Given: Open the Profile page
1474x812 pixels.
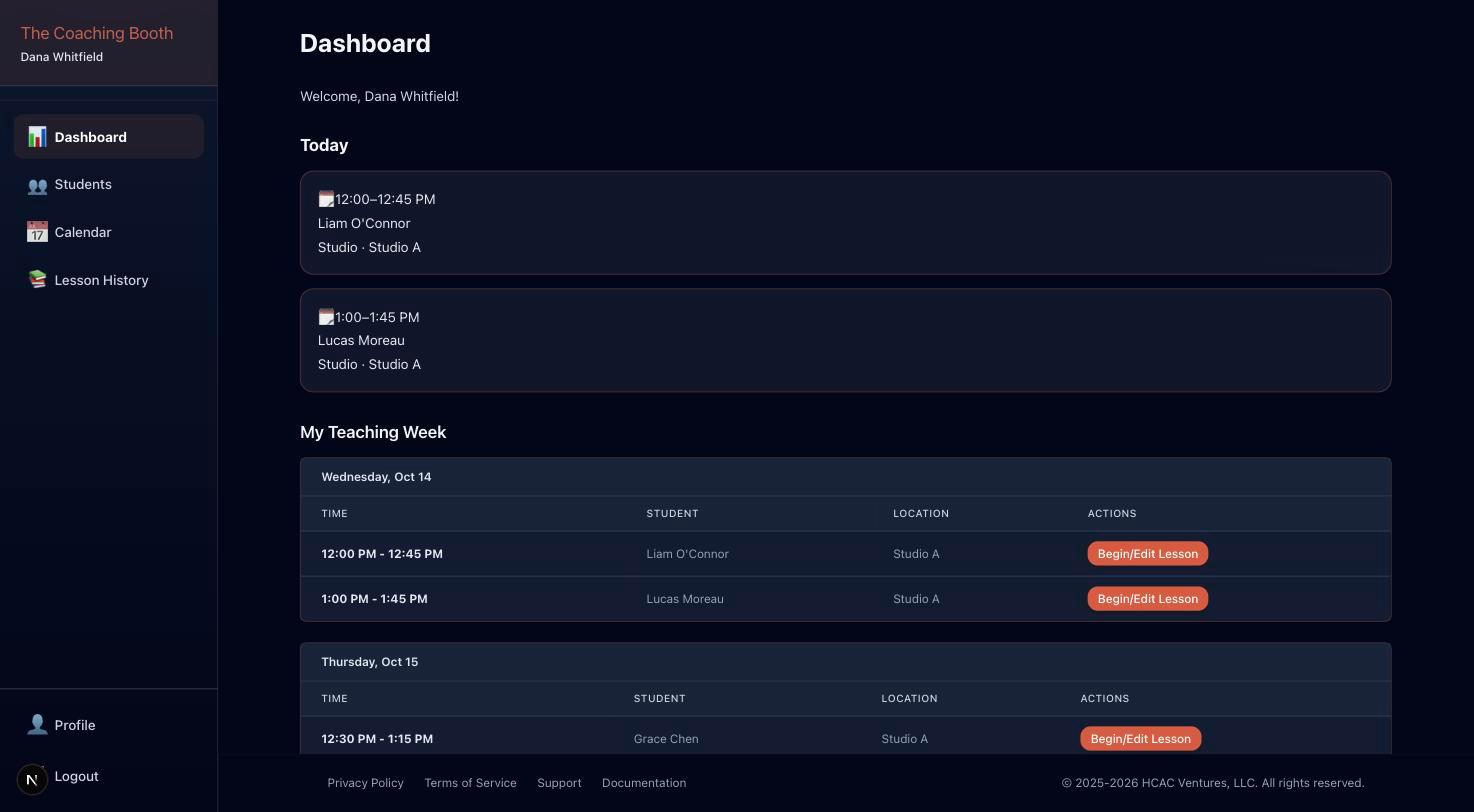Looking at the screenshot, I should coord(109,725).
